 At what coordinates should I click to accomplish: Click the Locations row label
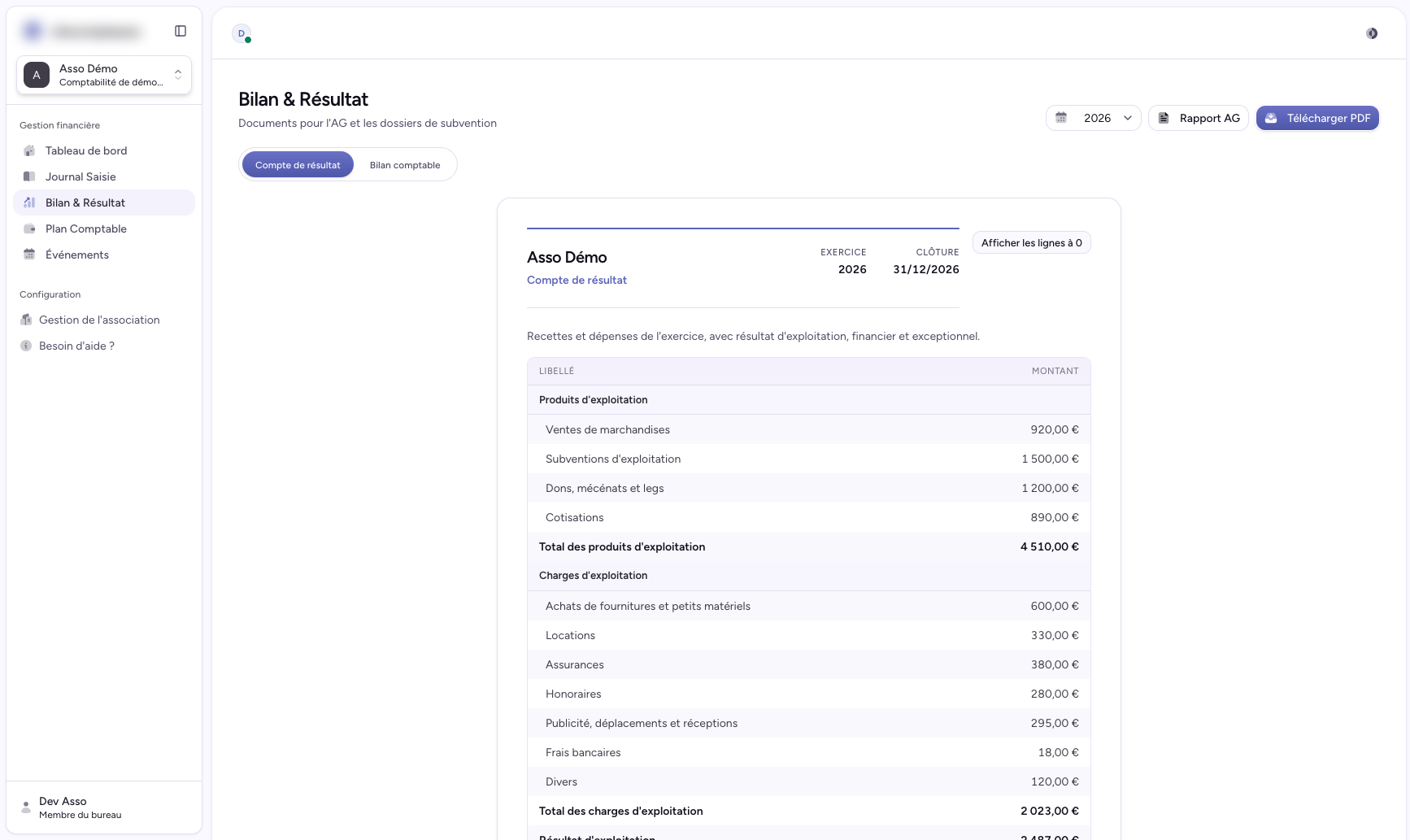(x=570, y=635)
